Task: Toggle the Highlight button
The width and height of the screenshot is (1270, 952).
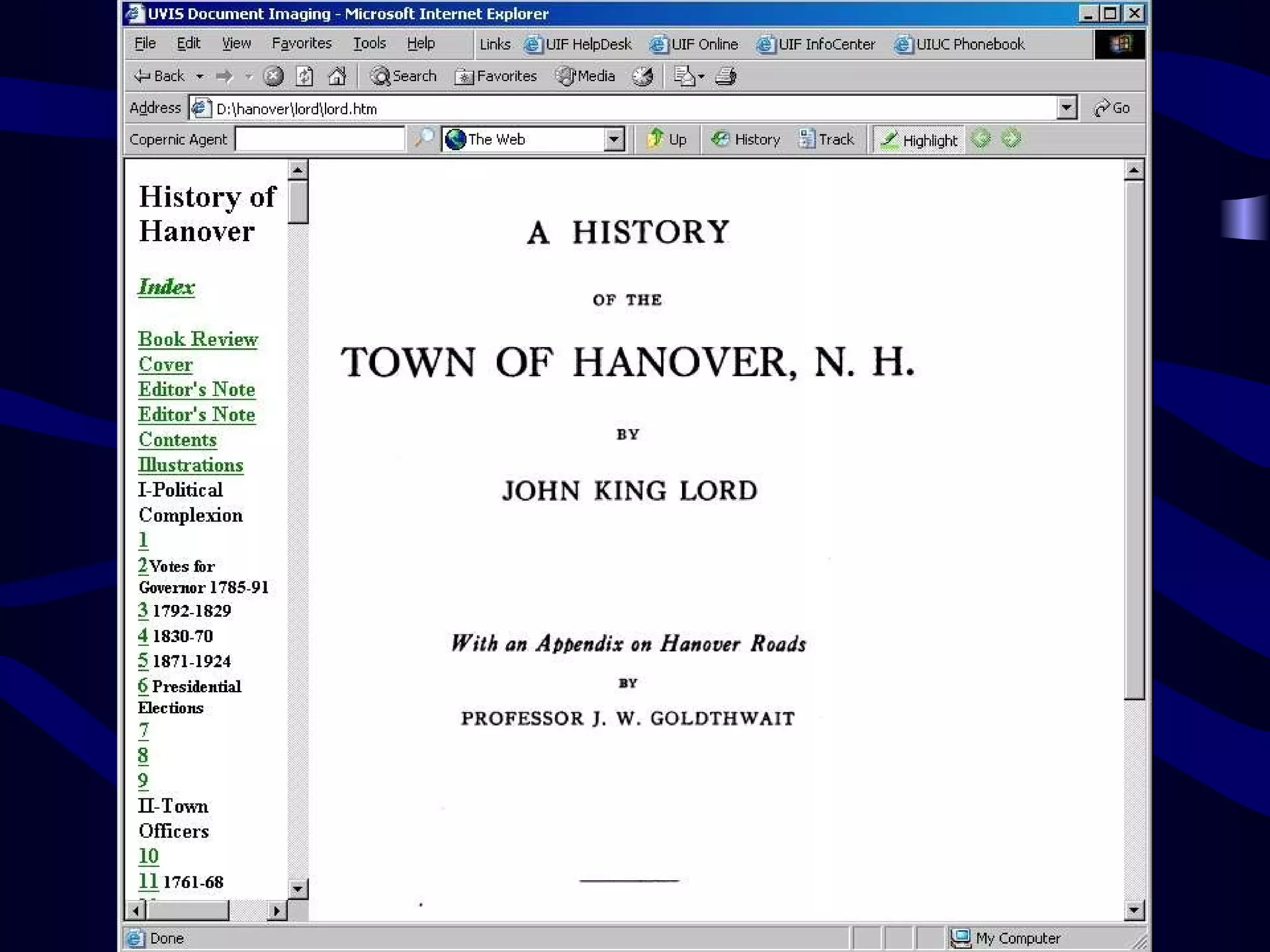Action: pos(919,139)
